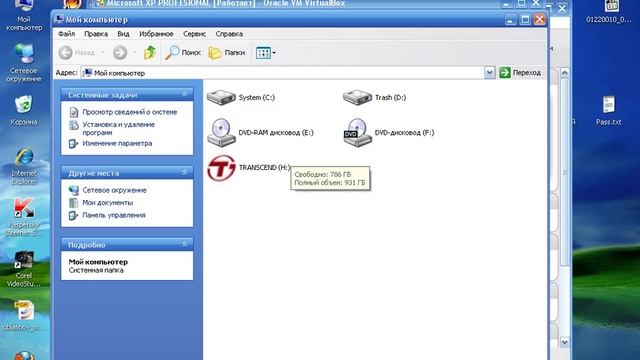Go up one folder level icon

[149, 53]
